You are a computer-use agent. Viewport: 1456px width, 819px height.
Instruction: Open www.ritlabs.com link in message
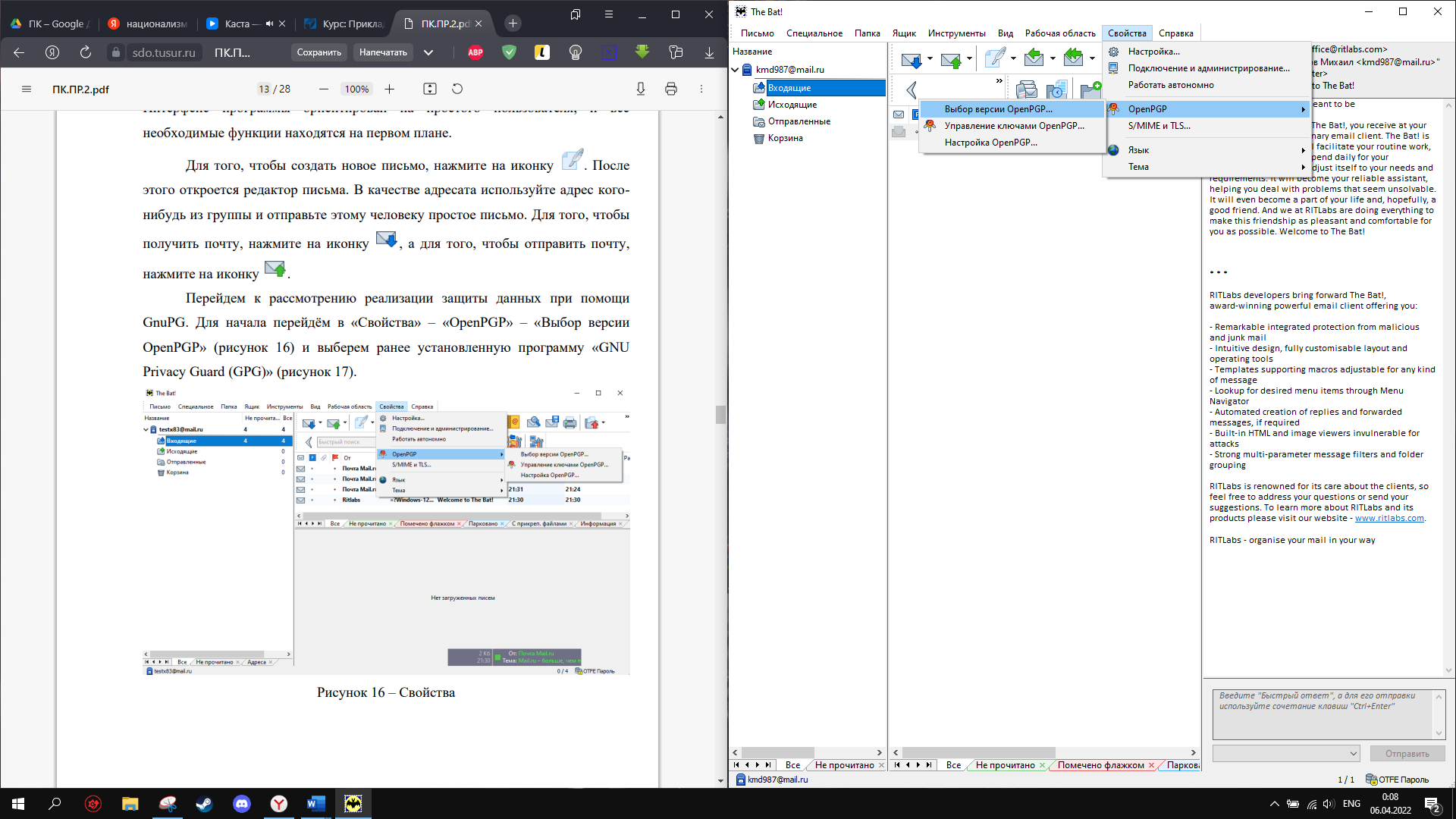pyautogui.click(x=1389, y=519)
